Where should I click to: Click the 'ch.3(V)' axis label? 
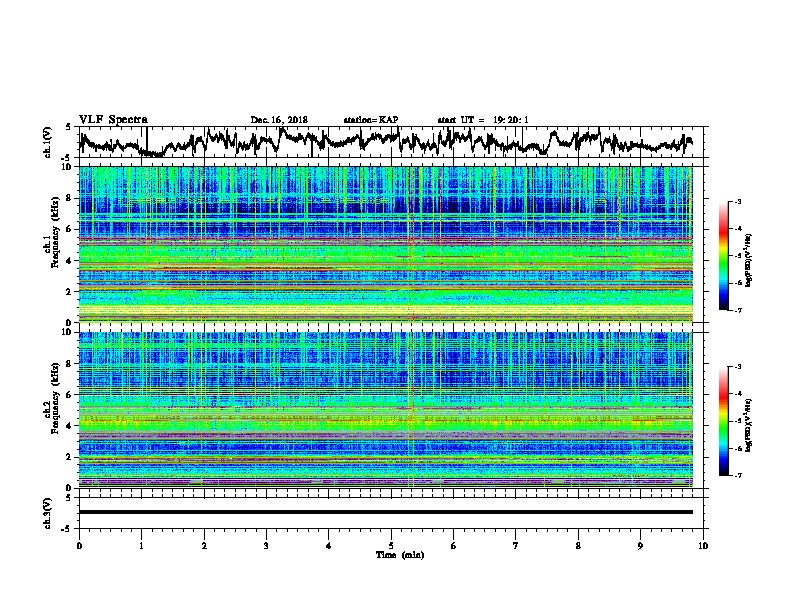[47, 513]
